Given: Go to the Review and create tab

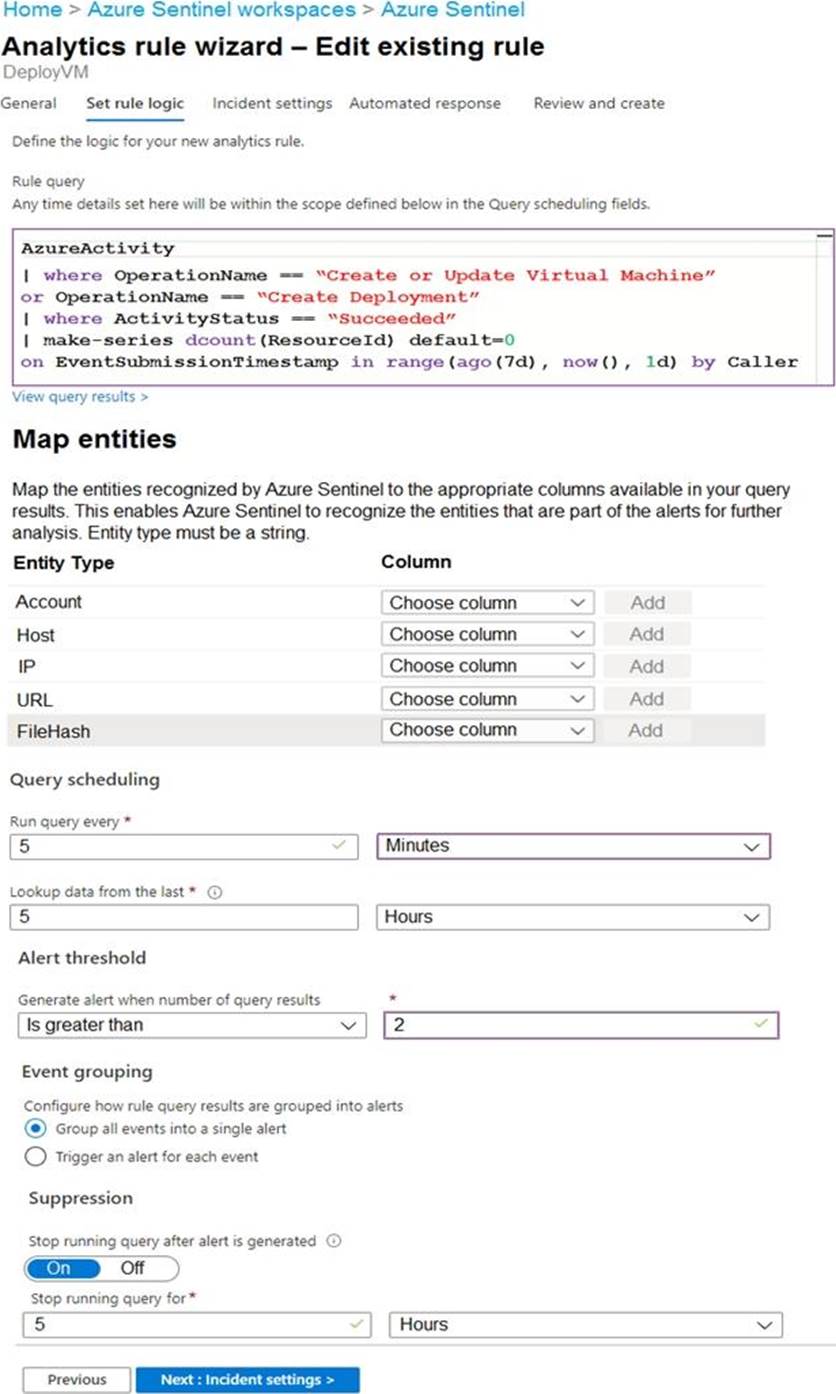Looking at the screenshot, I should [x=598, y=103].
